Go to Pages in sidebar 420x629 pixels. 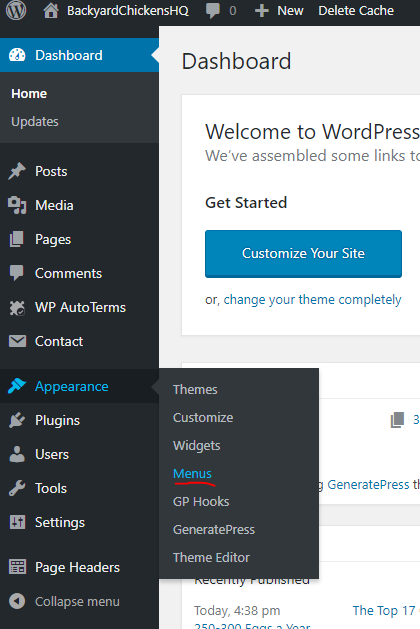[x=53, y=239]
